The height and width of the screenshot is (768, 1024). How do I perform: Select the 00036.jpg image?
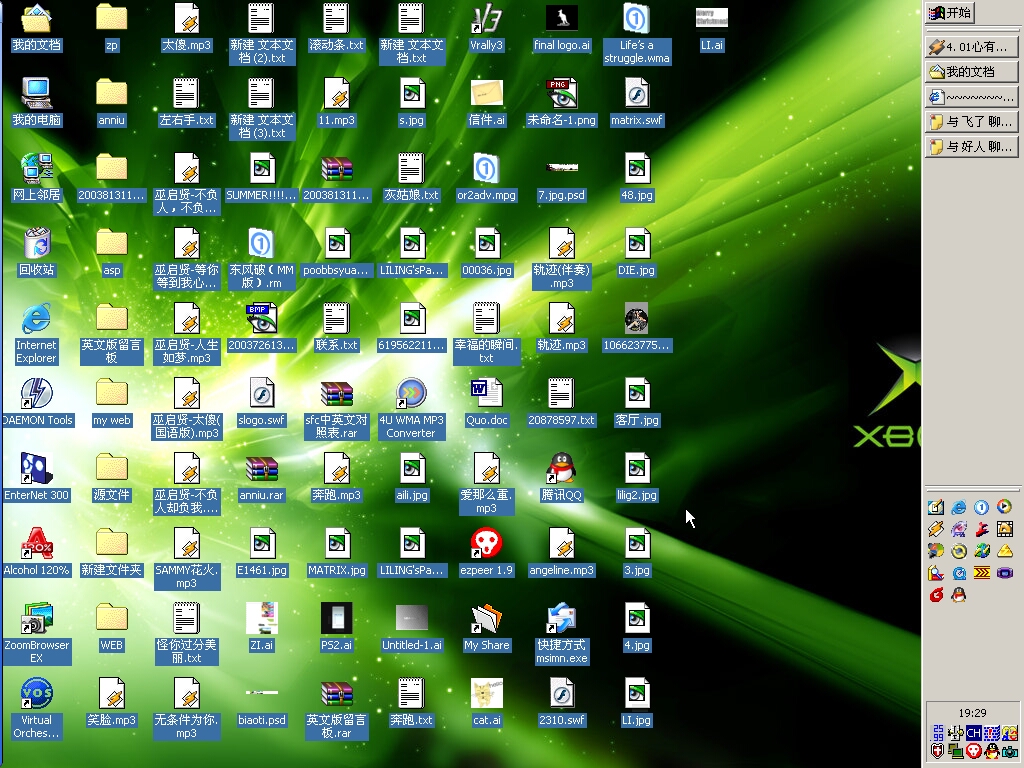pos(487,252)
